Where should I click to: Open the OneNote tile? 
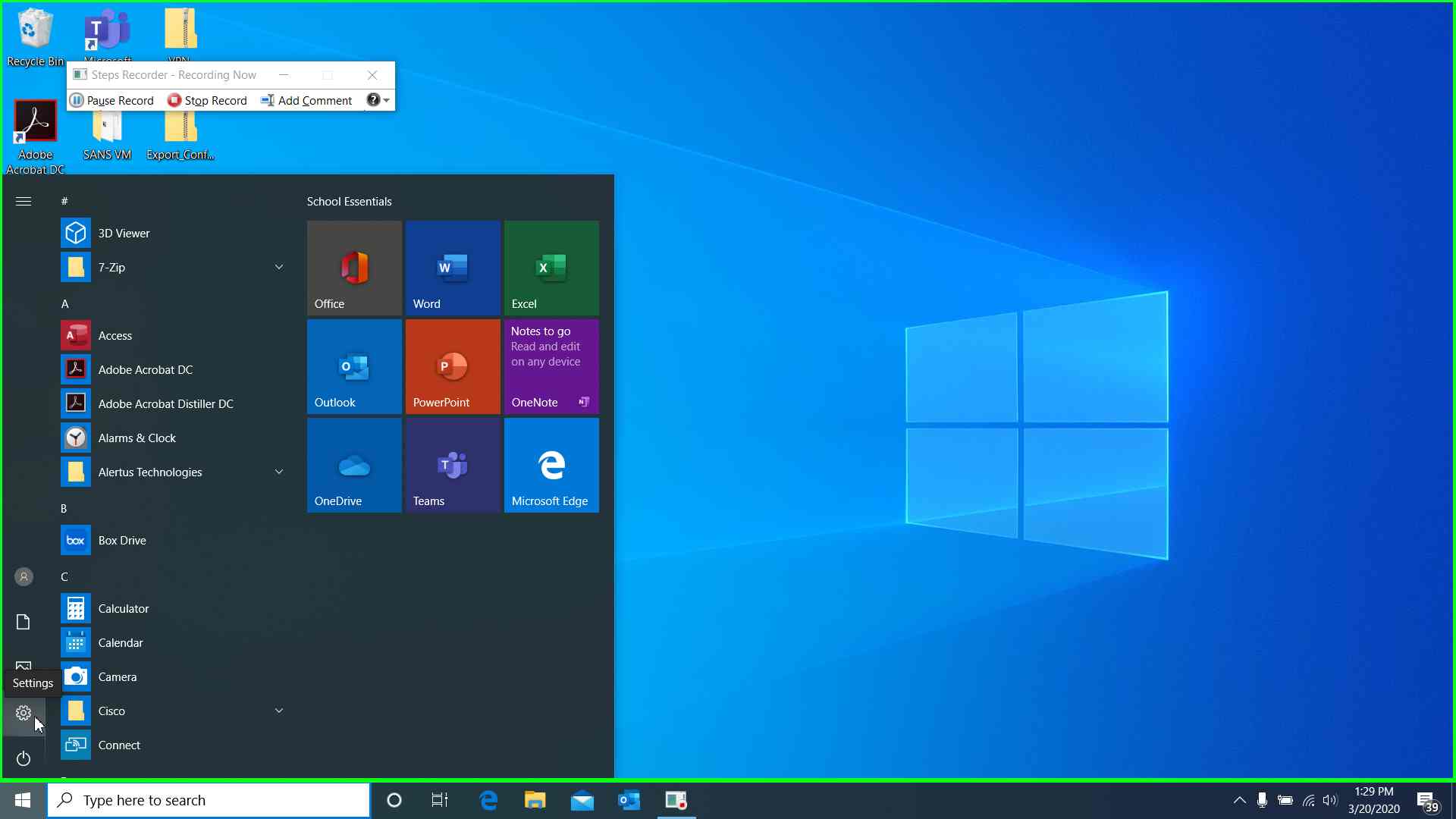pyautogui.click(x=551, y=366)
